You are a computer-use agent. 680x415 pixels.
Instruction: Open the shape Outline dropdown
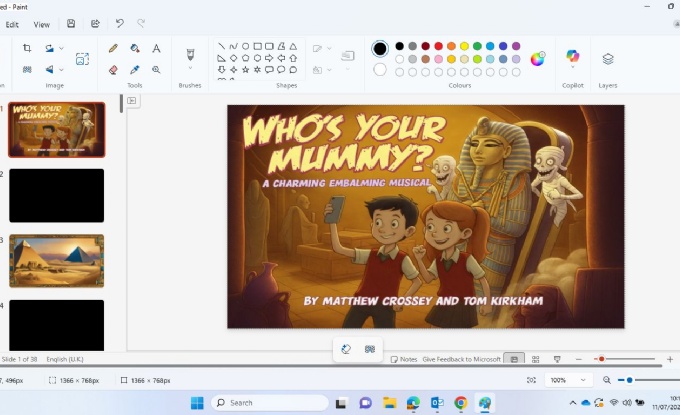(x=329, y=48)
